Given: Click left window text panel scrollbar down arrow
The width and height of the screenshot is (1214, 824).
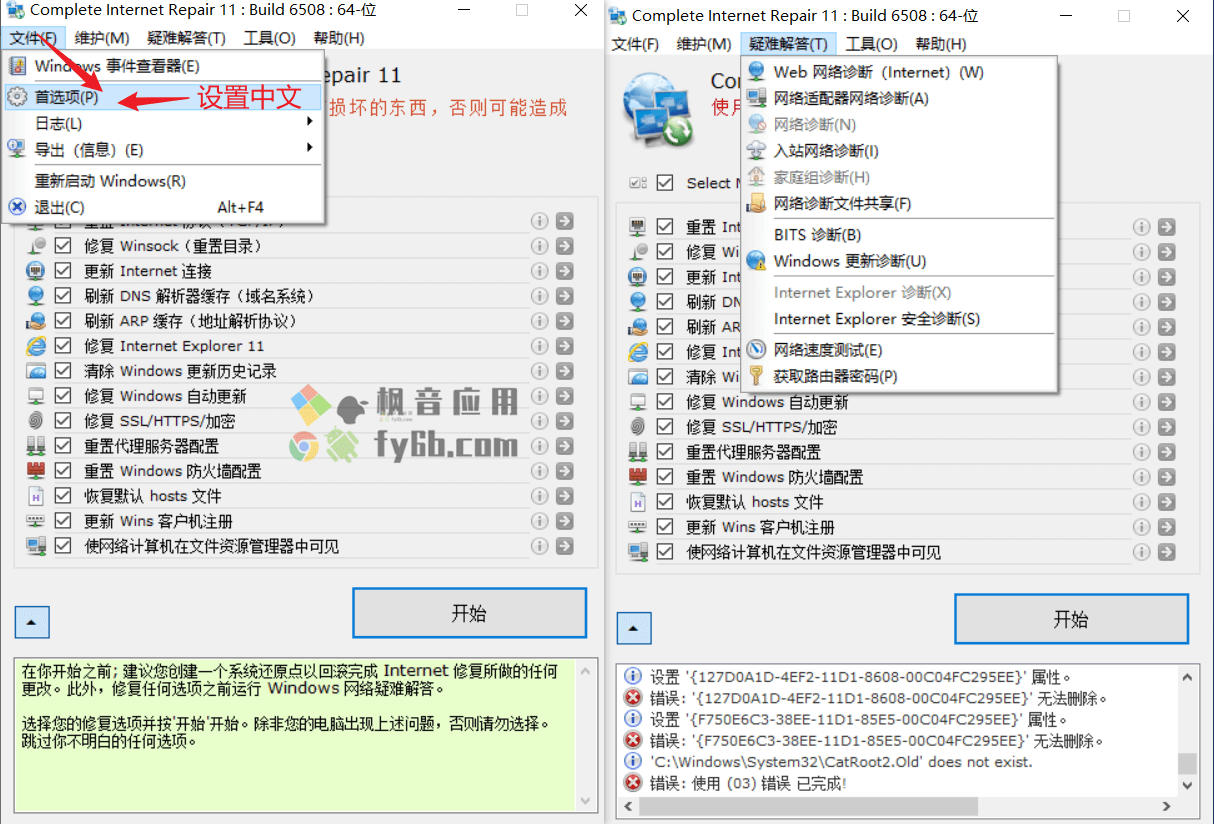Looking at the screenshot, I should coord(585,803).
